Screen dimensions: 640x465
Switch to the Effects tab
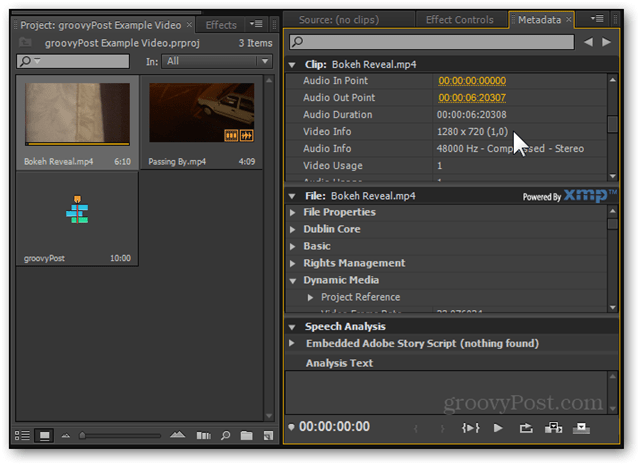221,25
